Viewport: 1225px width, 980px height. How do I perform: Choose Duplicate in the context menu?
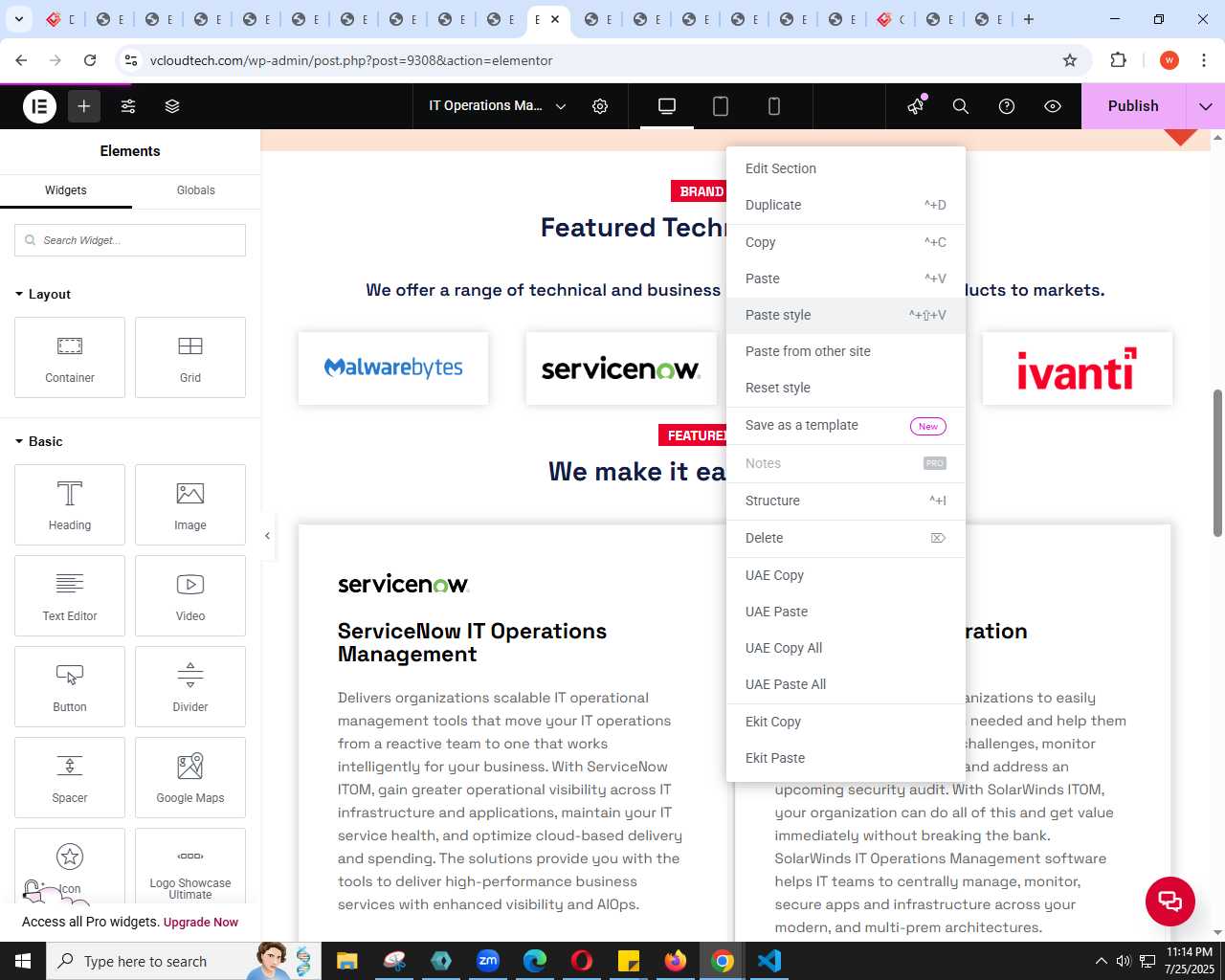pos(846,205)
